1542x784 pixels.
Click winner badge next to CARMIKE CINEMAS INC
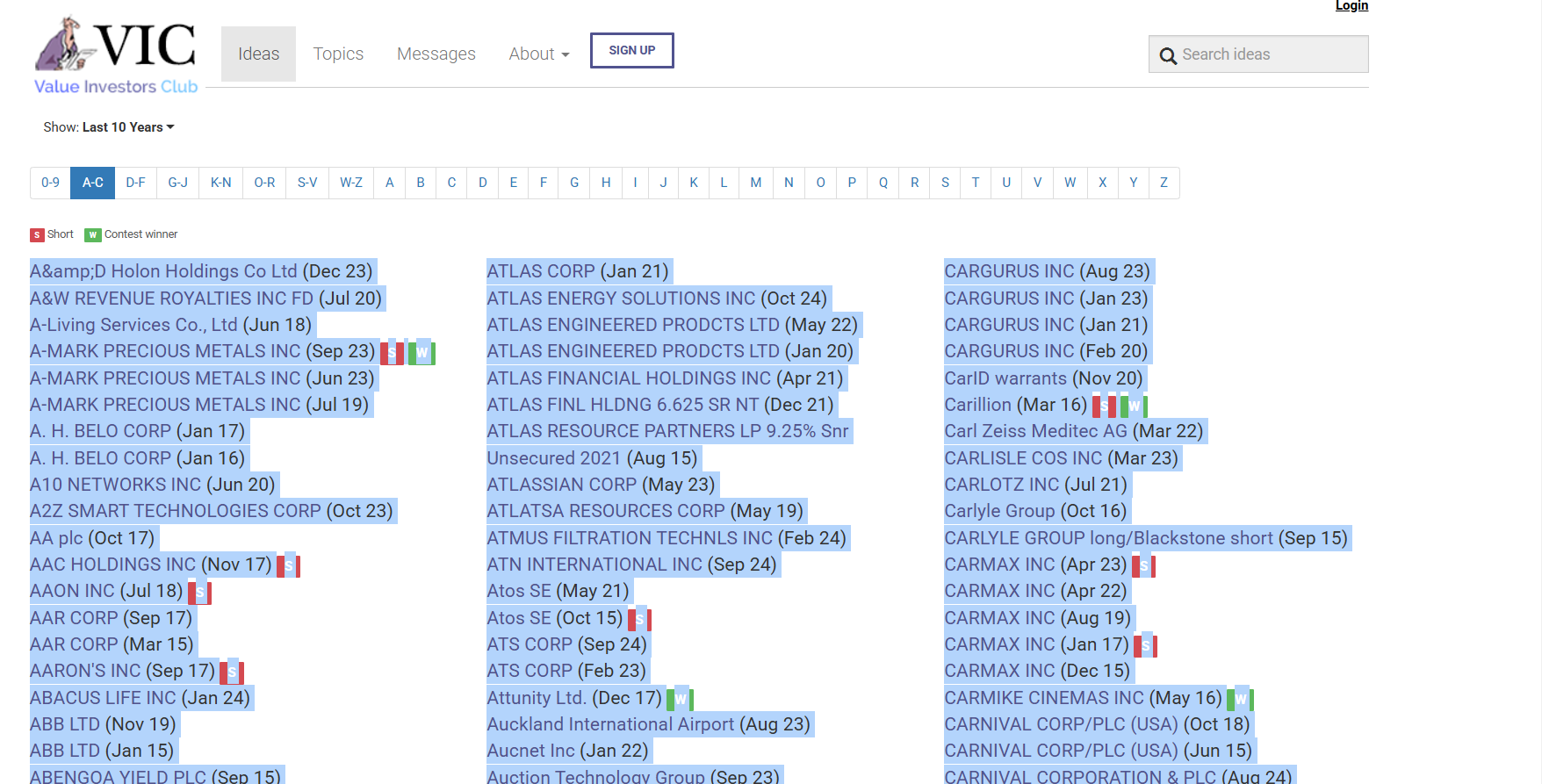pos(1240,700)
